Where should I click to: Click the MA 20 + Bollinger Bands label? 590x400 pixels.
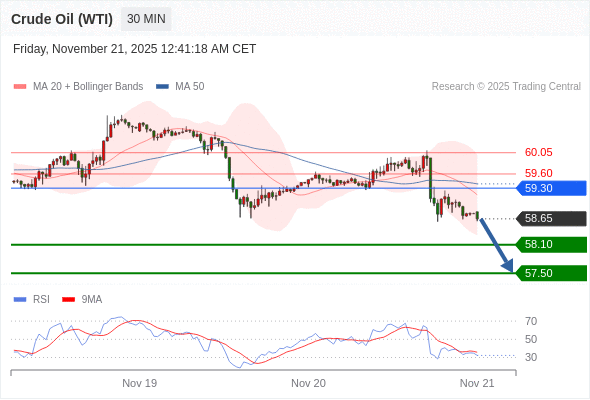point(88,87)
